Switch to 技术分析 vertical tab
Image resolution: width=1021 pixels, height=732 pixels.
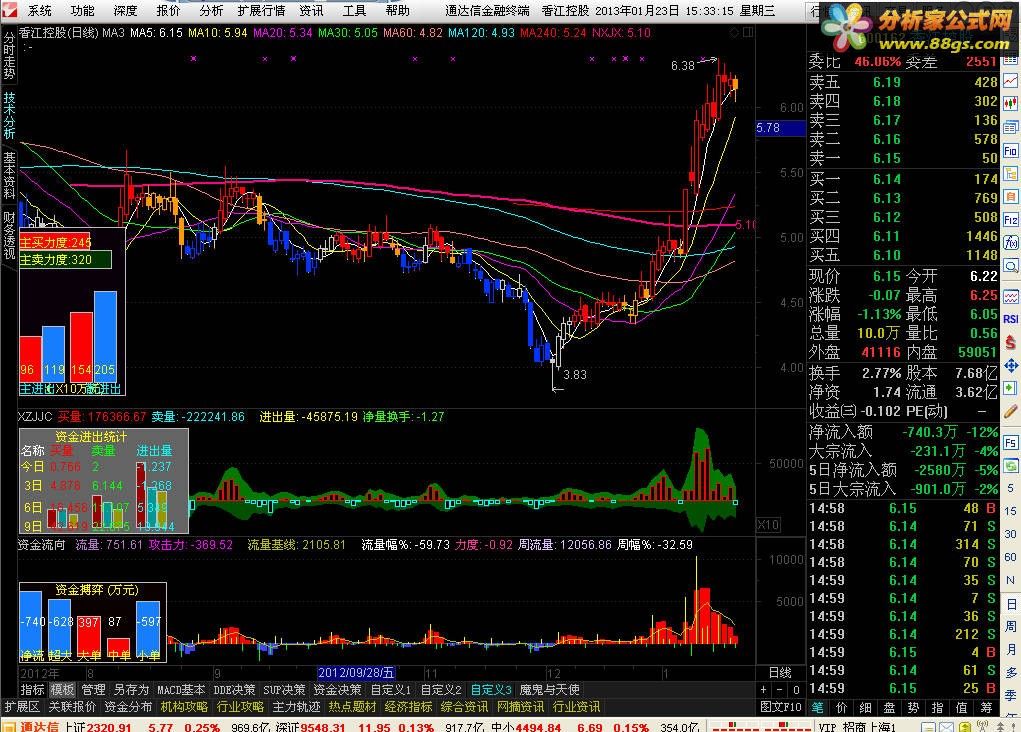click(x=9, y=116)
